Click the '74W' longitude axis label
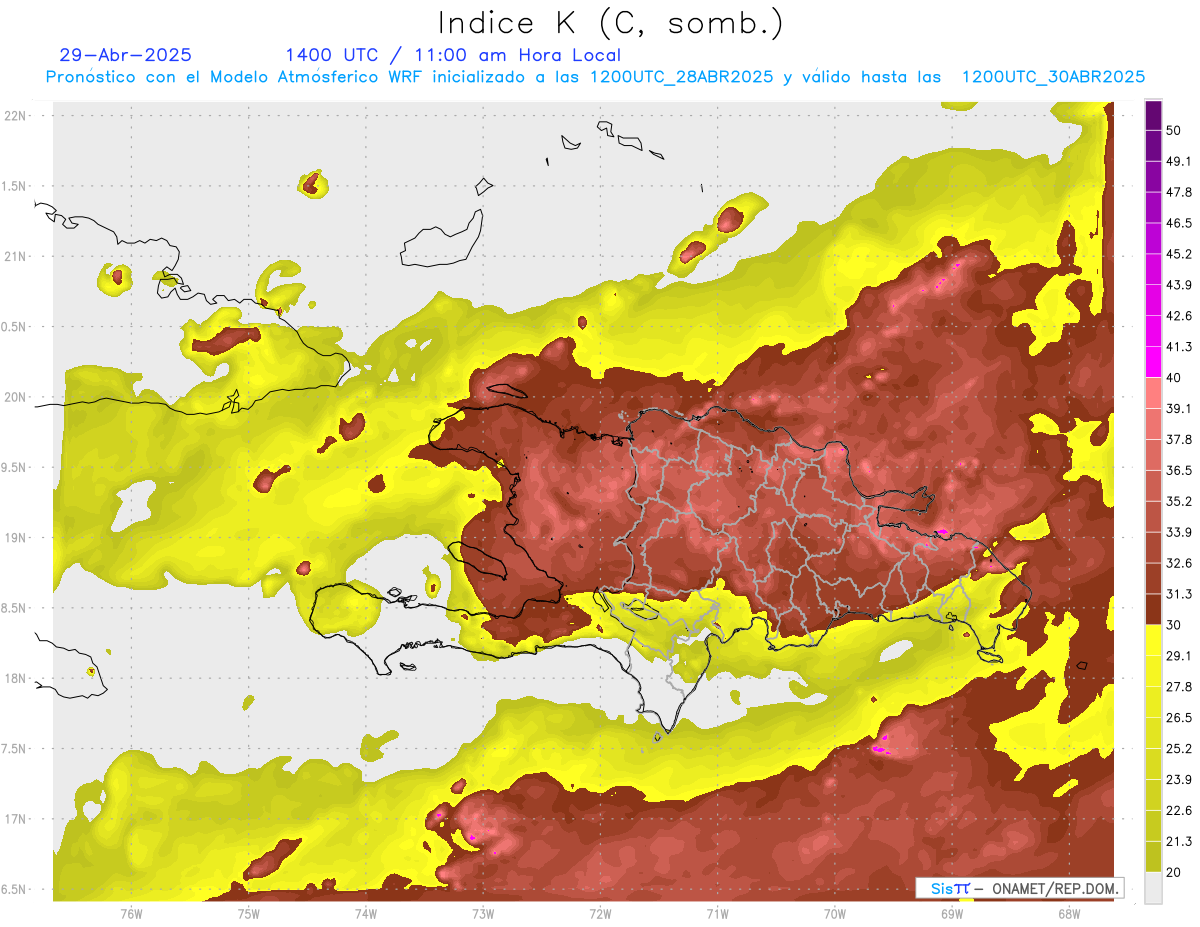This screenshot has width=1200, height=927. pyautogui.click(x=365, y=914)
